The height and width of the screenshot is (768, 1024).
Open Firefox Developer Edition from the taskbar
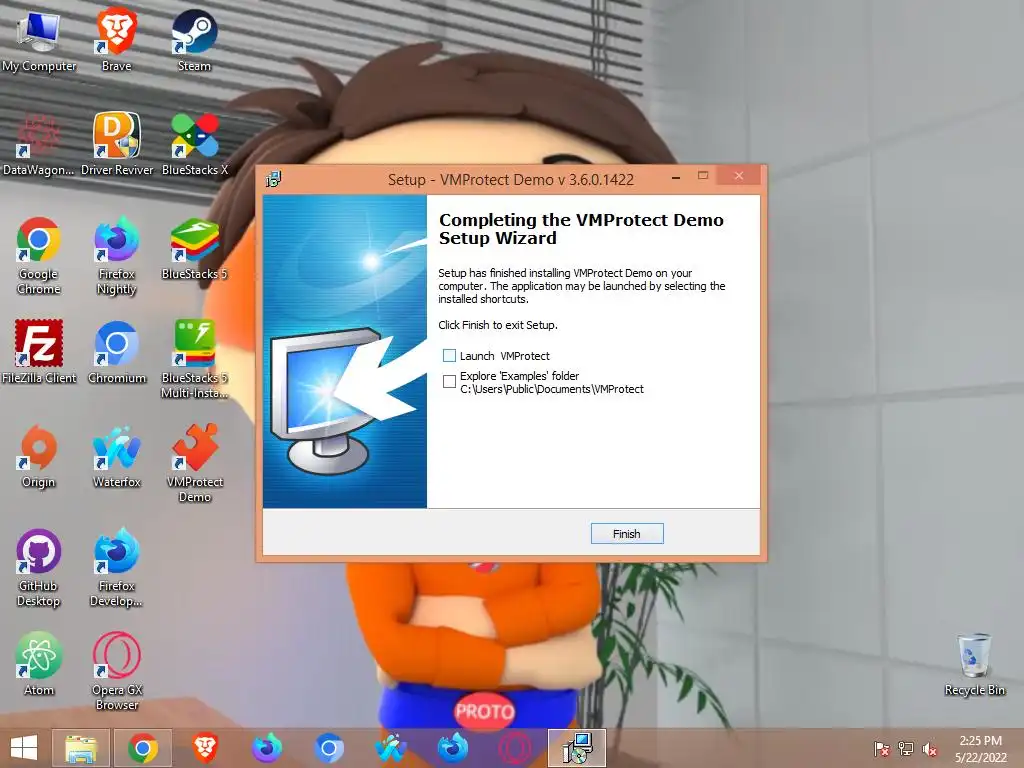coord(453,748)
